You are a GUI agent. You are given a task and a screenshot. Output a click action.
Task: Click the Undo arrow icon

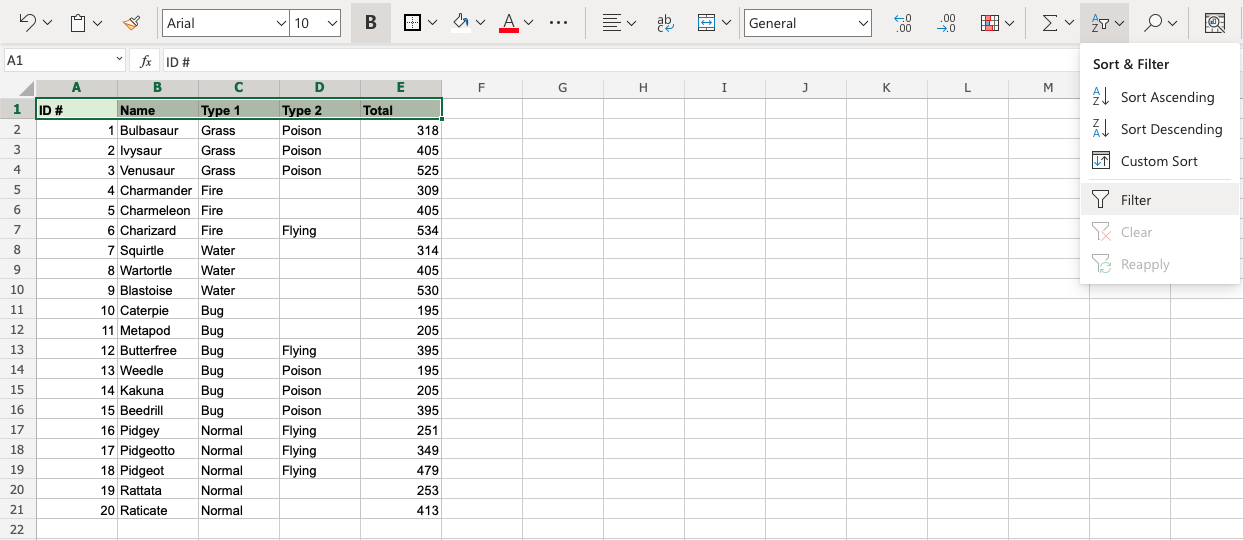point(27,22)
